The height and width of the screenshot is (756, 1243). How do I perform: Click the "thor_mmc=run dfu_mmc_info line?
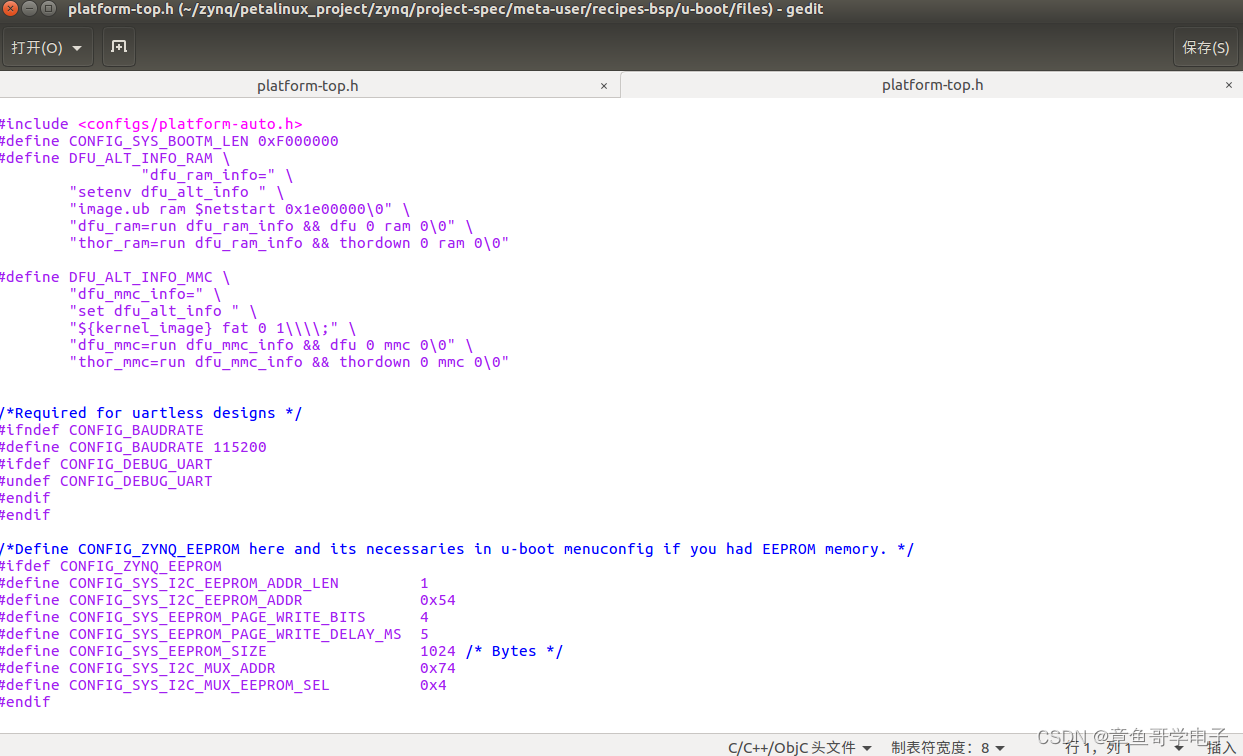tap(289, 362)
